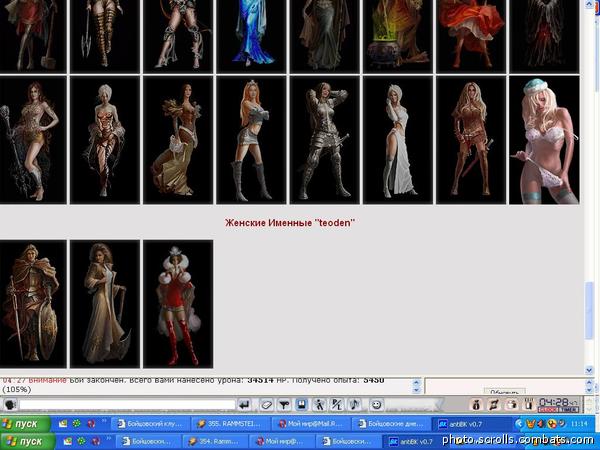Screen dimensions: 600x450
Task: Select the red skirt dancer avatar
Action: 471,36
